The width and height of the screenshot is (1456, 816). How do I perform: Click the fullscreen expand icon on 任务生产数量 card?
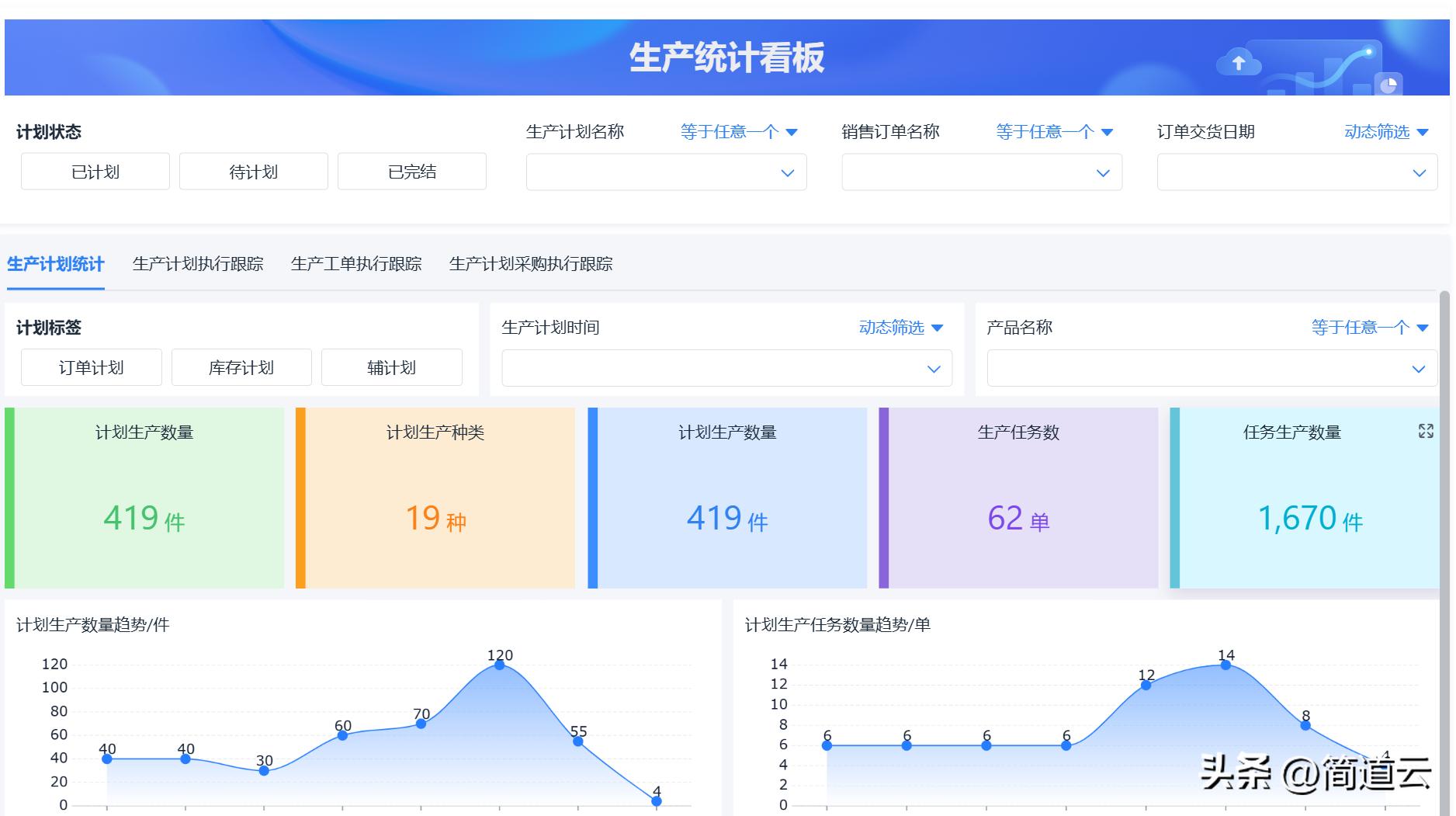coord(1425,431)
